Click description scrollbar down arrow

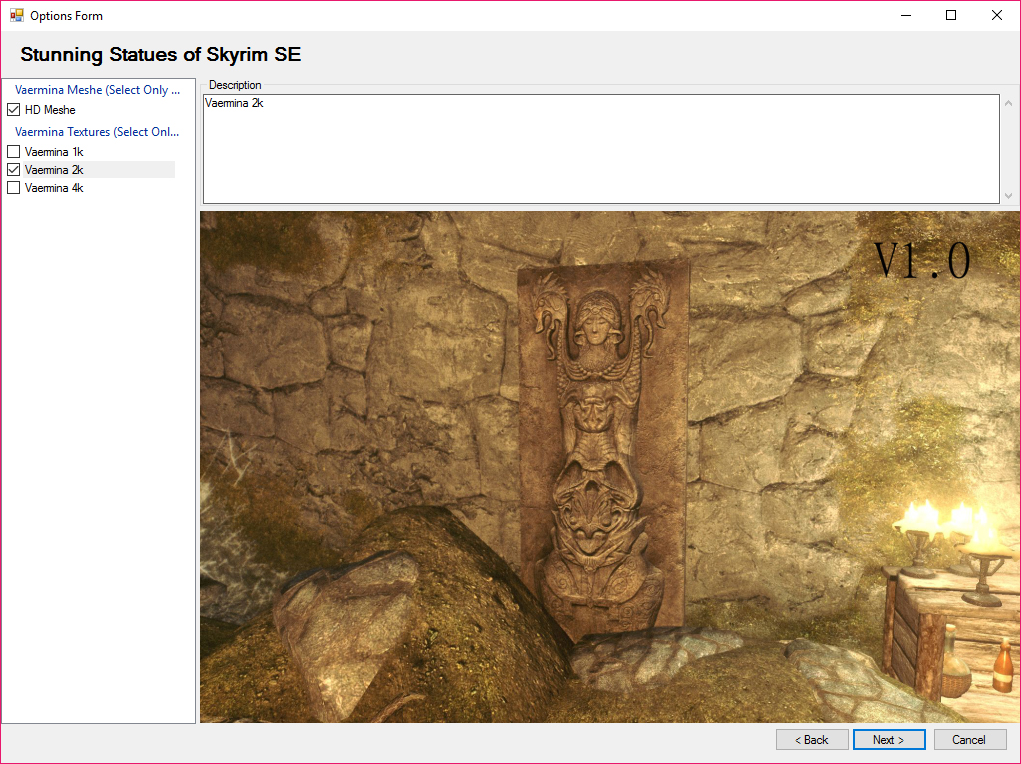click(x=1008, y=195)
